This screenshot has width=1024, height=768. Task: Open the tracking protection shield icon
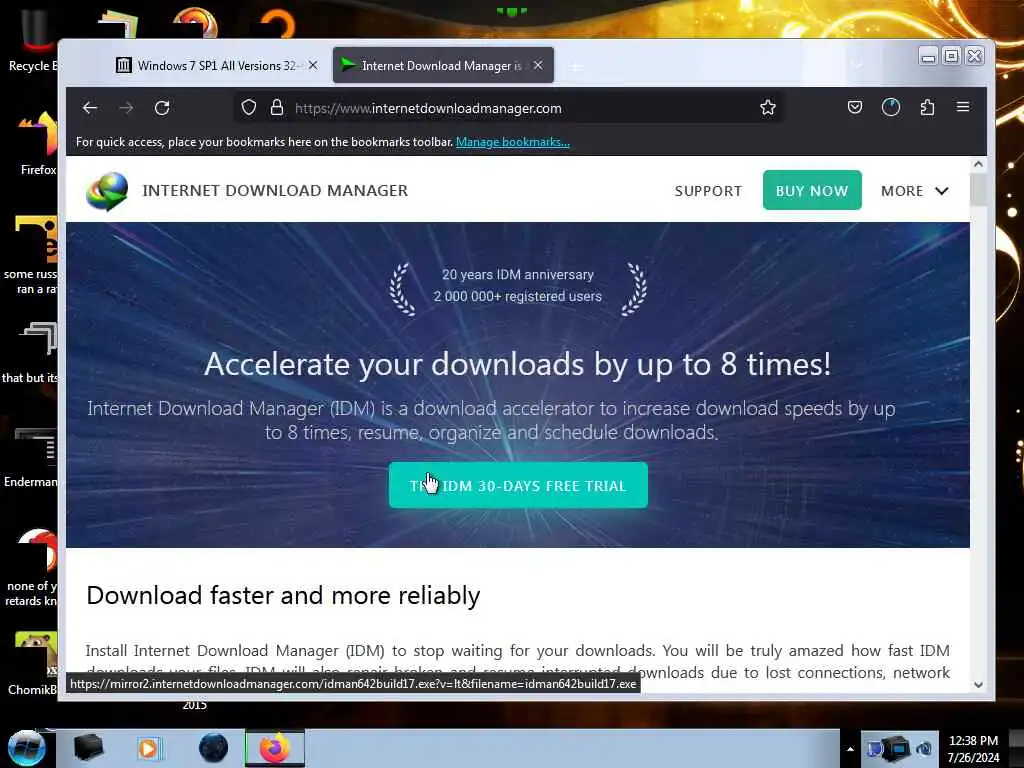click(x=249, y=108)
